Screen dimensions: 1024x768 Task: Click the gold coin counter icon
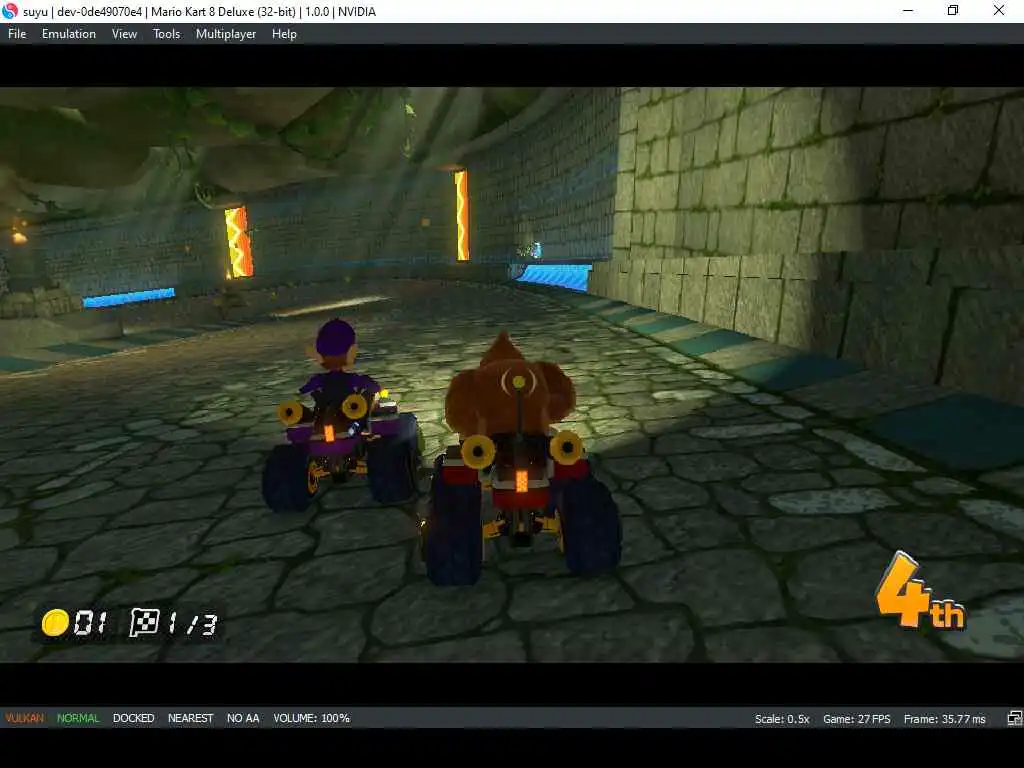pyautogui.click(x=55, y=622)
